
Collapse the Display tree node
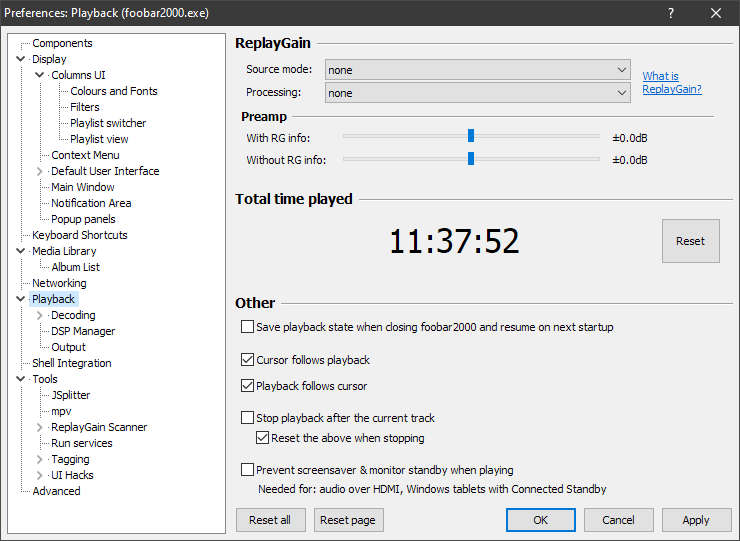click(x=21, y=59)
